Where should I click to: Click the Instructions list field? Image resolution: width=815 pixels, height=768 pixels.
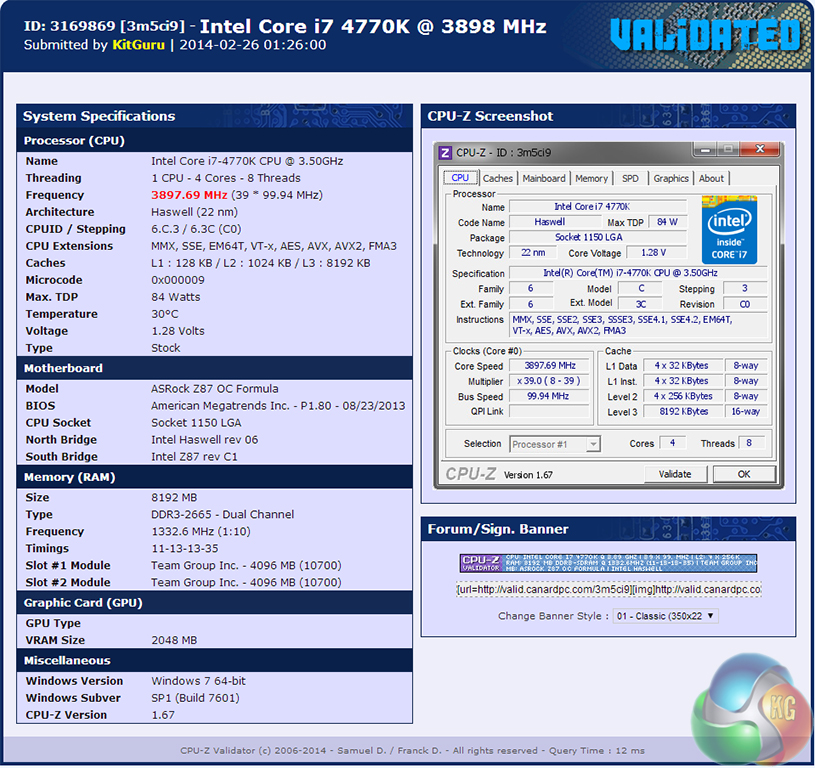[638, 325]
